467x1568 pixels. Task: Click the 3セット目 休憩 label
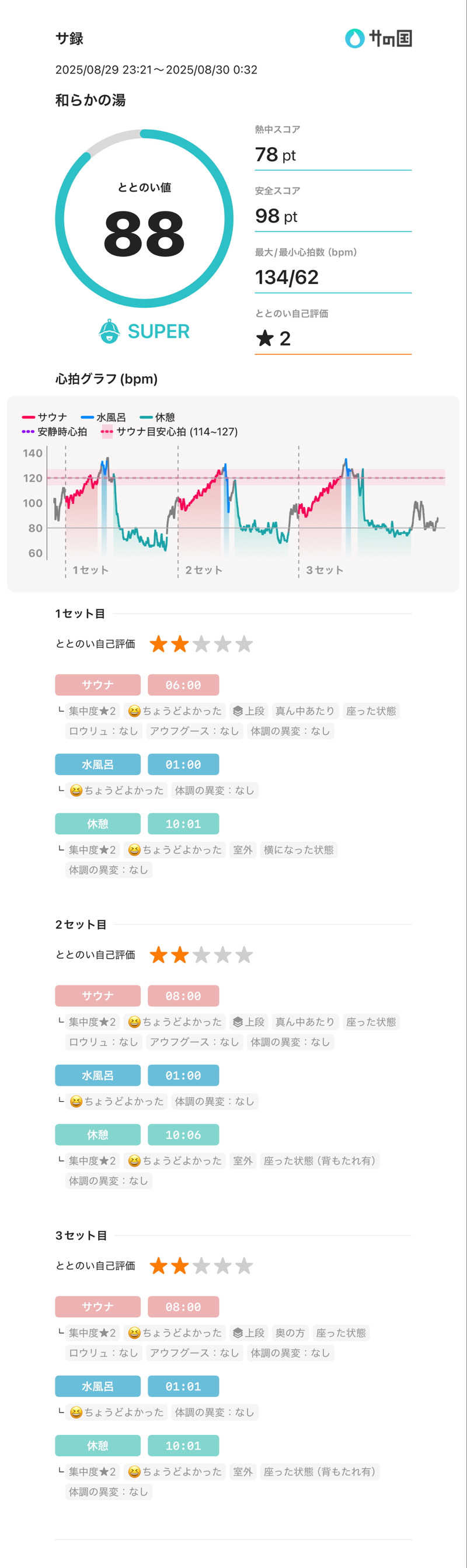click(97, 1446)
